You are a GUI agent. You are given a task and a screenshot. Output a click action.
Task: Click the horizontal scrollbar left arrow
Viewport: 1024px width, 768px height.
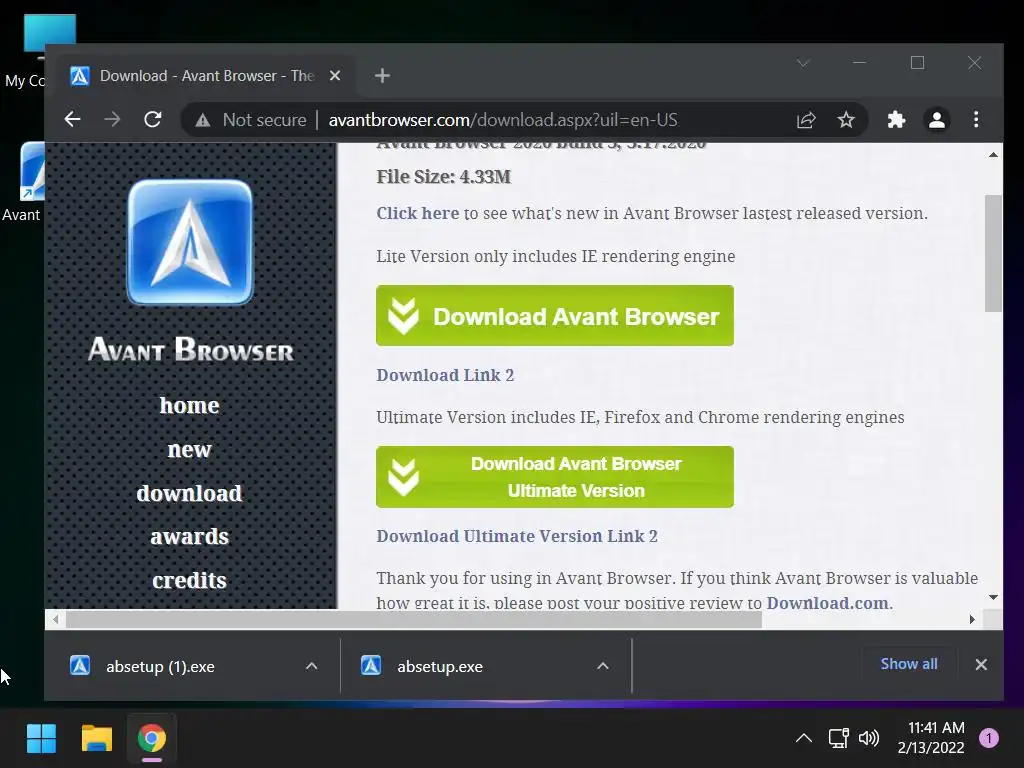pos(56,619)
